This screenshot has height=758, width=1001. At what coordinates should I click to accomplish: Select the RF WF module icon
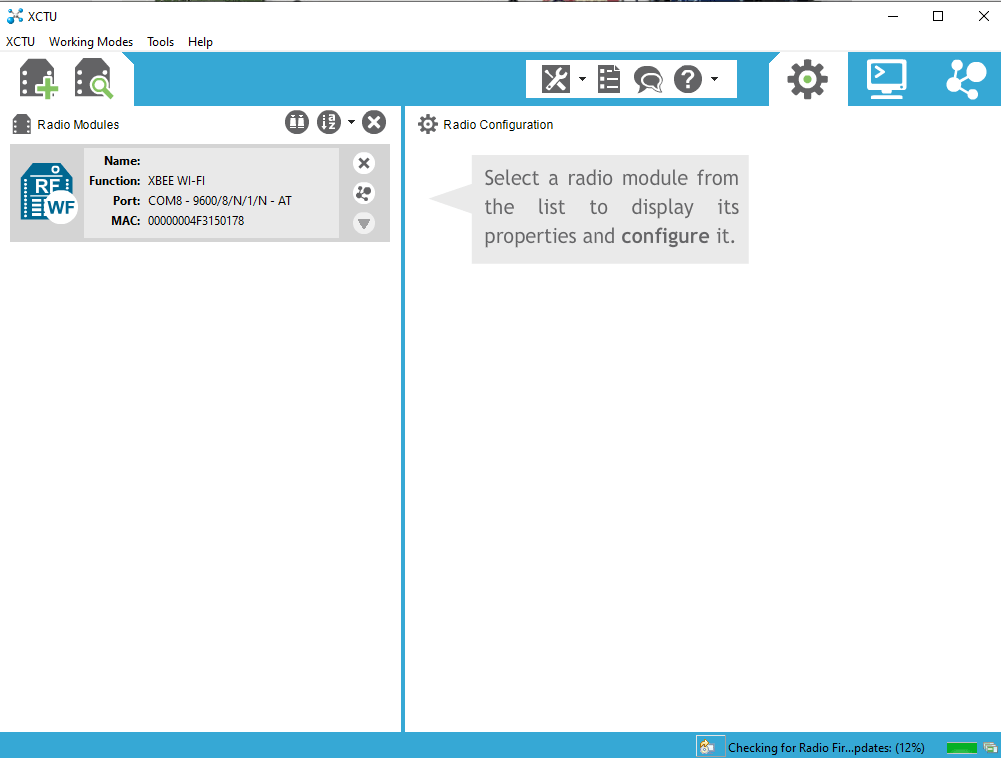[x=49, y=193]
